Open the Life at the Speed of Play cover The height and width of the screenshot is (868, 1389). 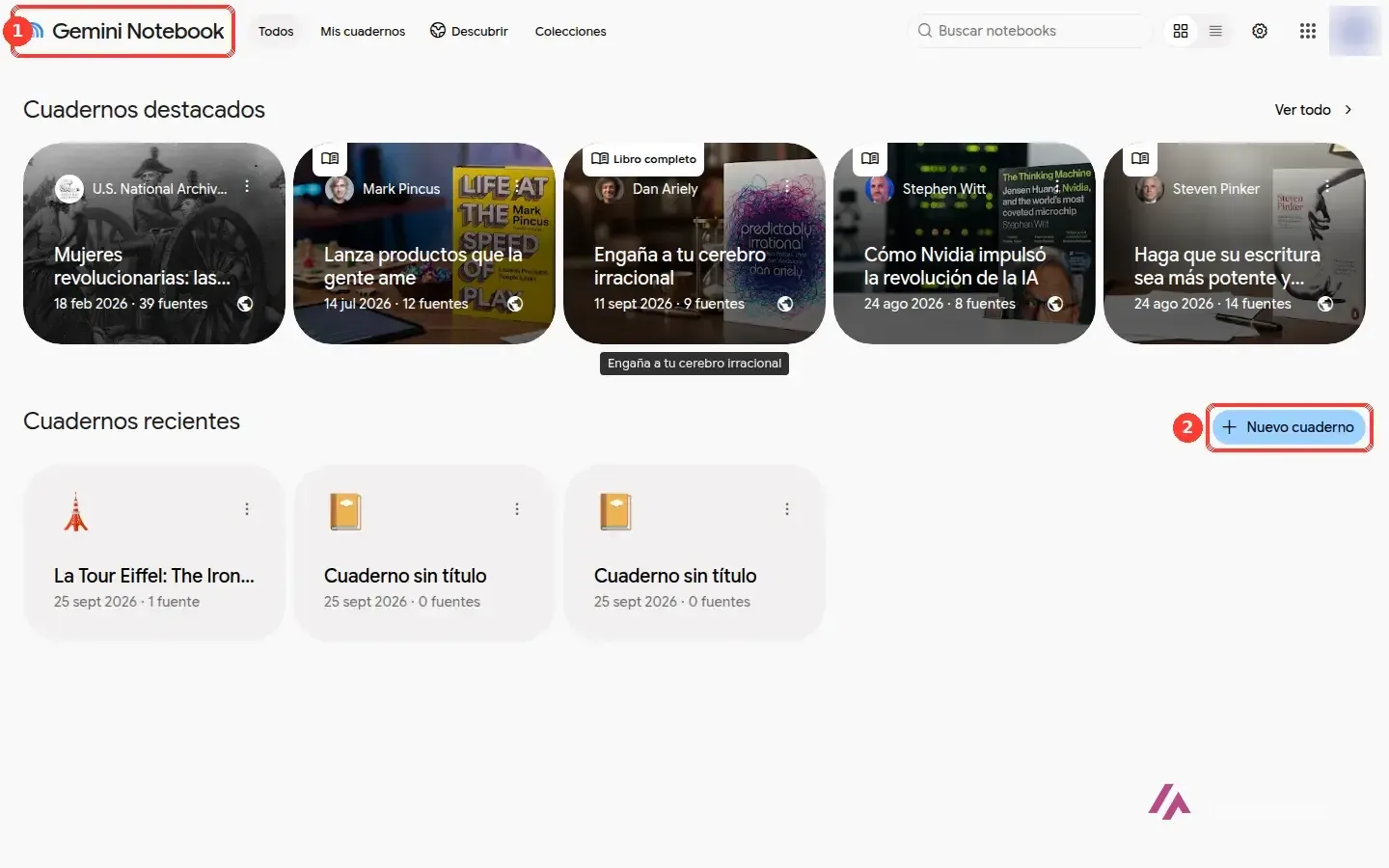point(504,241)
